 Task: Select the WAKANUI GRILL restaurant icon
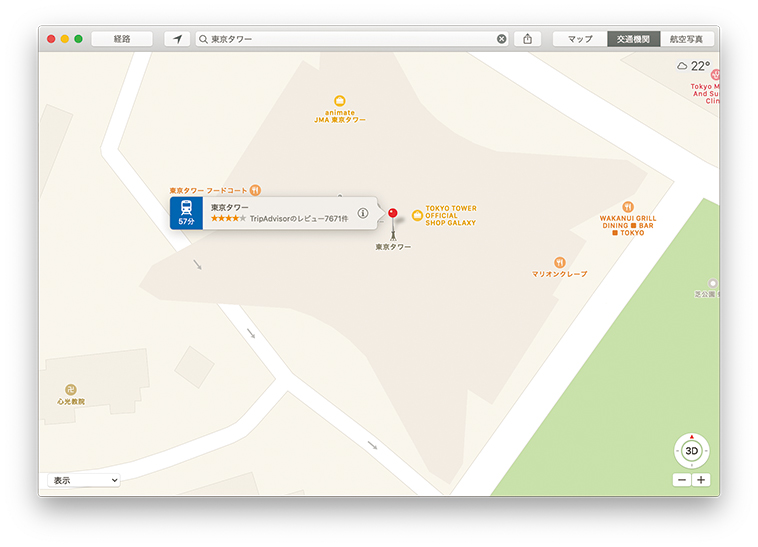point(628,207)
